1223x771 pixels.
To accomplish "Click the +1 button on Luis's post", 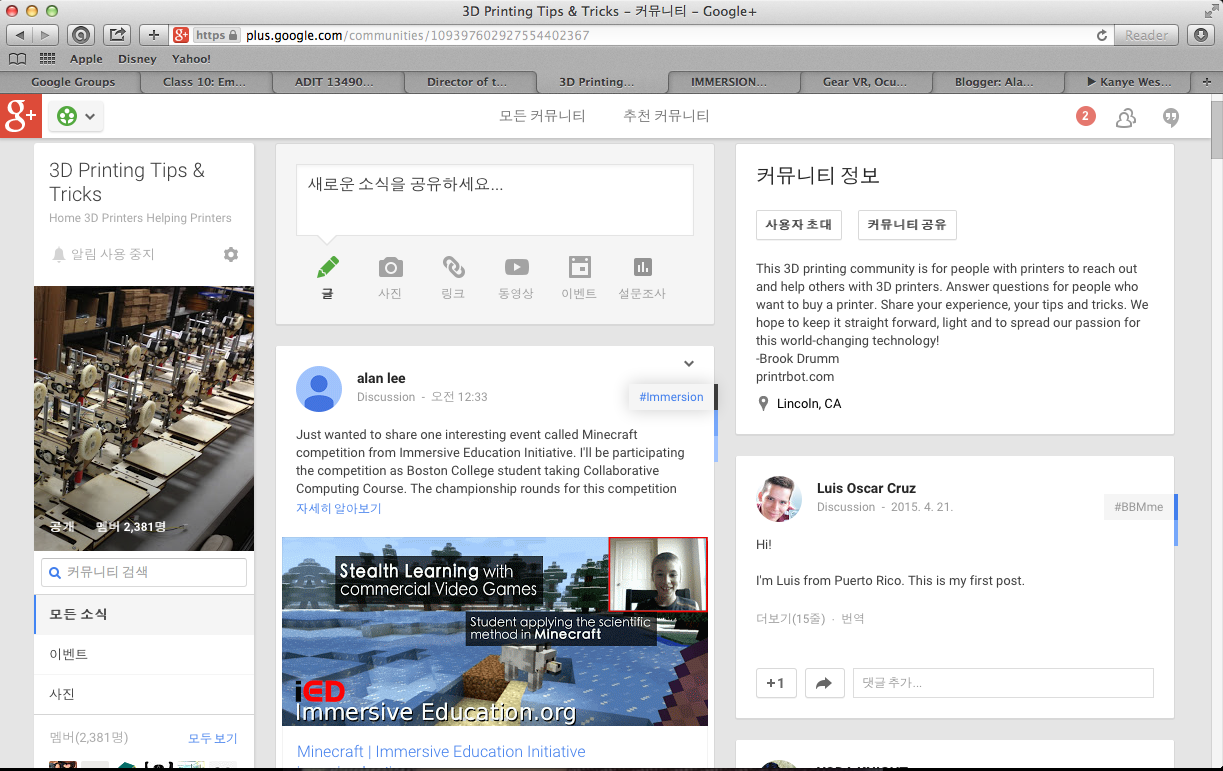I will [775, 683].
